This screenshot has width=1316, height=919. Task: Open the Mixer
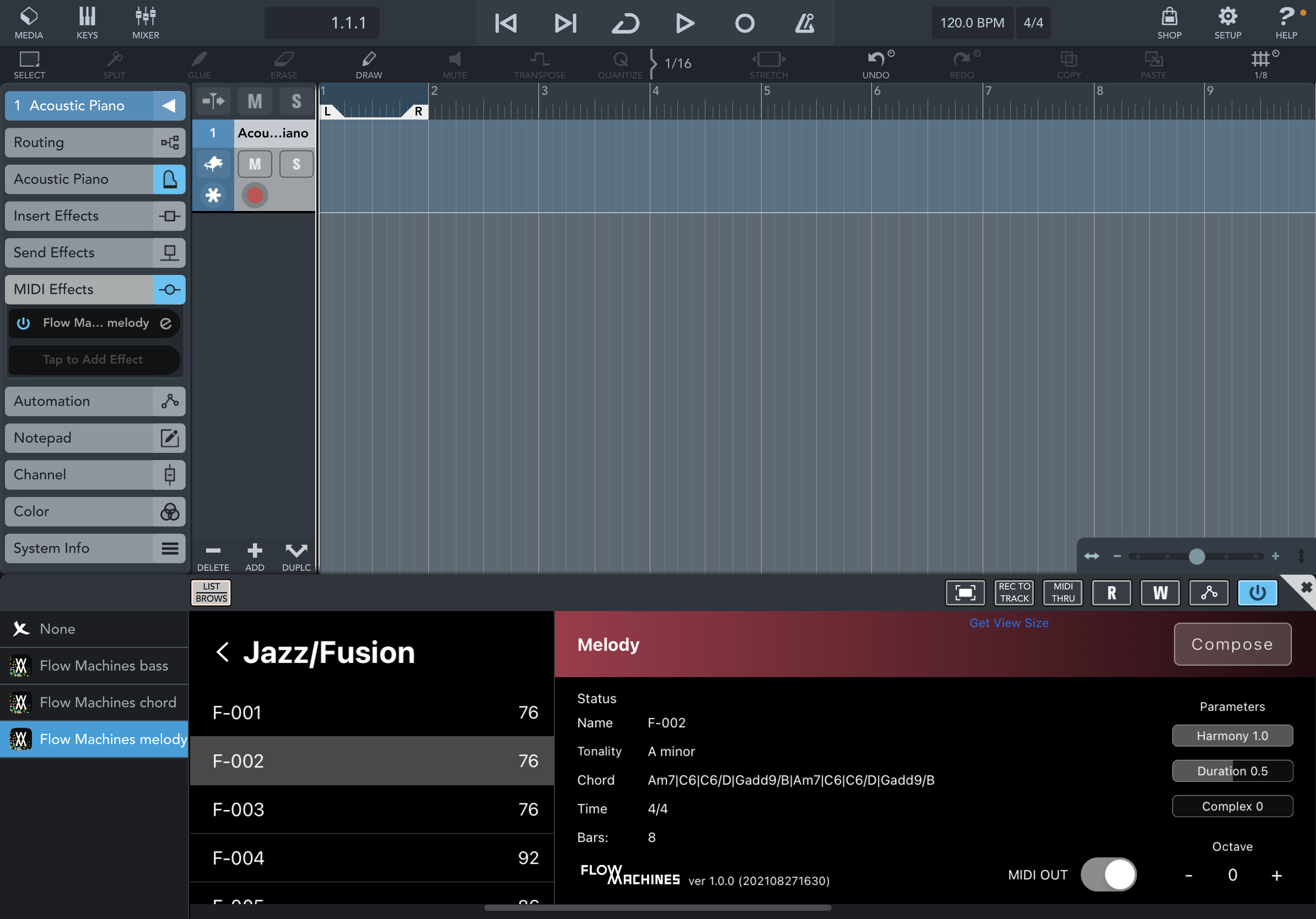point(145,23)
